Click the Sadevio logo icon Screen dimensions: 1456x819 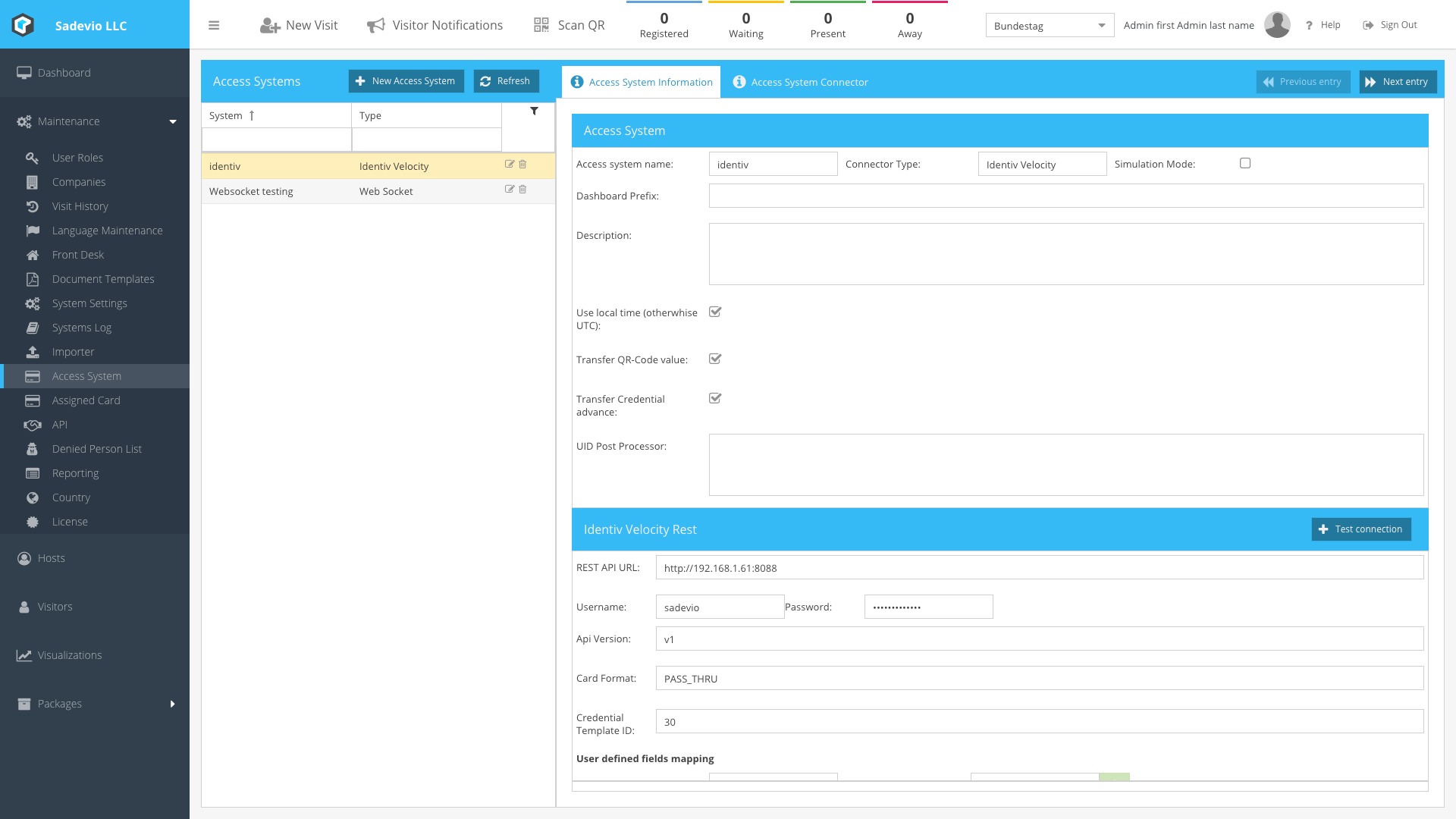coord(23,25)
